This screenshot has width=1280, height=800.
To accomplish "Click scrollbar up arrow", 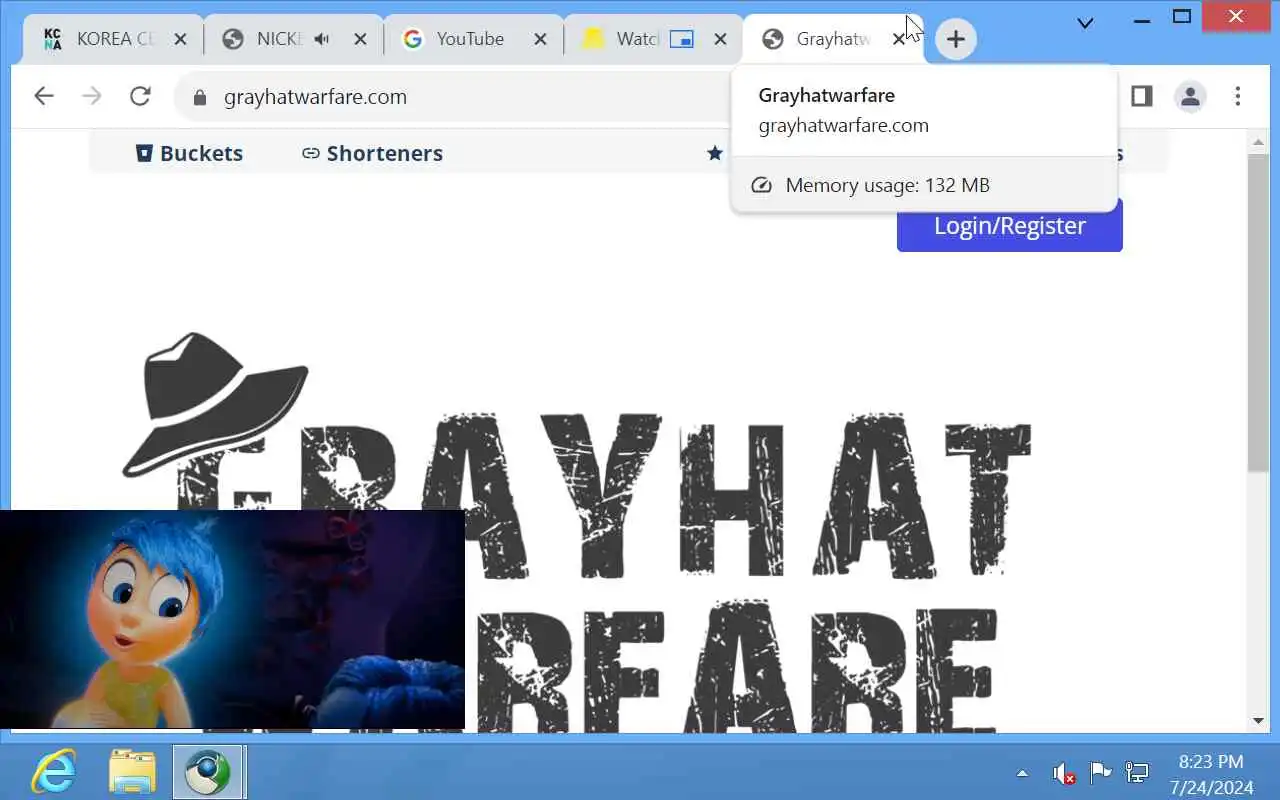I will click(1258, 142).
